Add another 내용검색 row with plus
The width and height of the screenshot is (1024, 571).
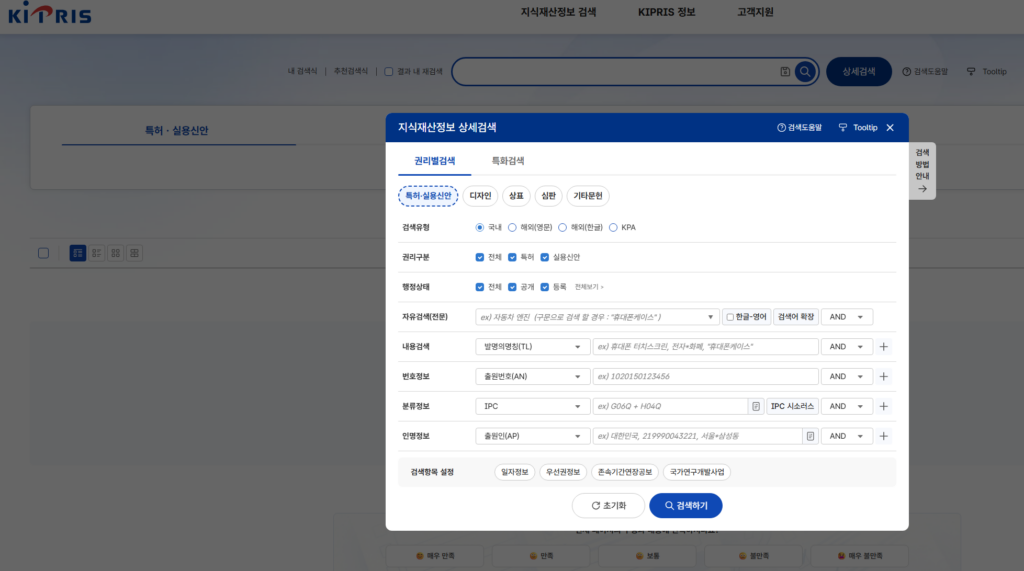[884, 347]
